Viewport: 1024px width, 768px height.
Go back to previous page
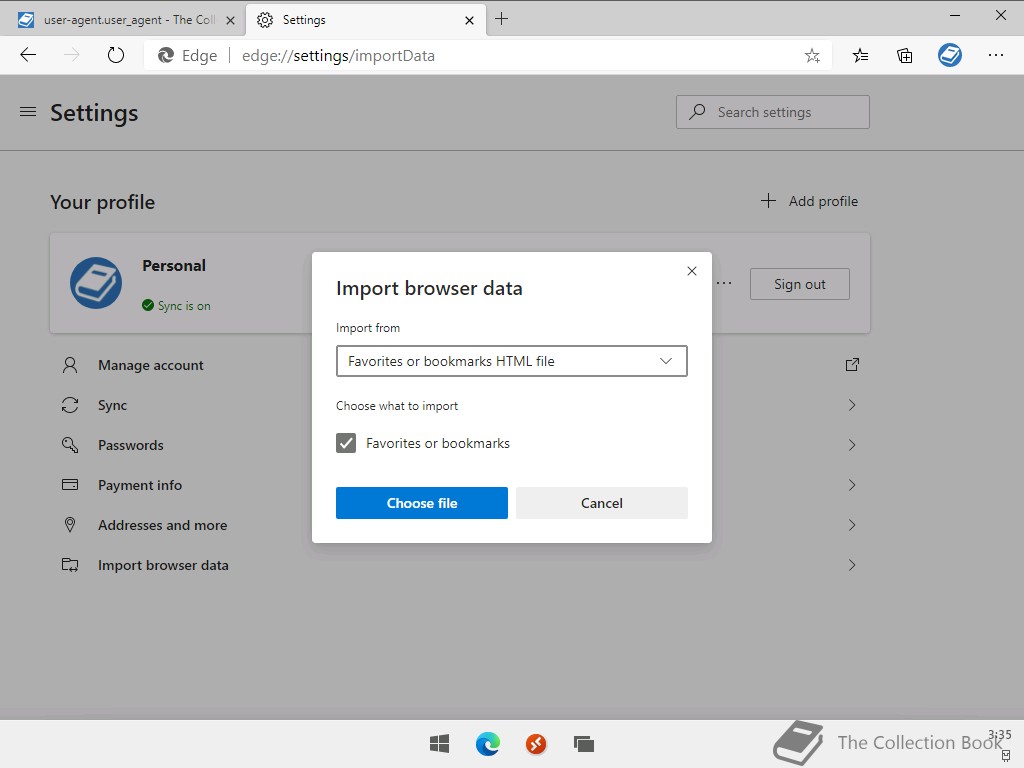pos(28,56)
